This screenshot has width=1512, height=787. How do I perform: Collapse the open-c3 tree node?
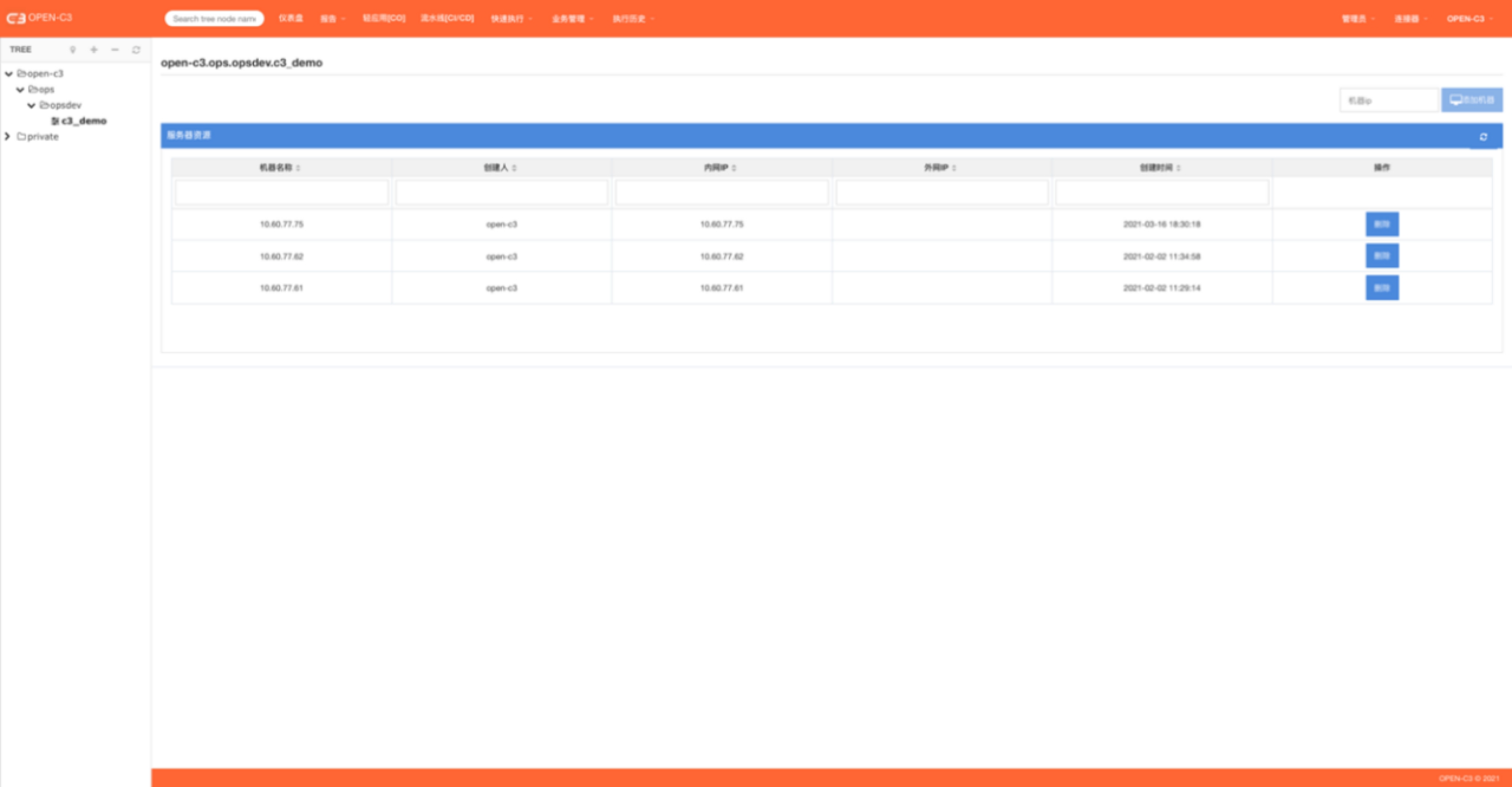click(9, 74)
